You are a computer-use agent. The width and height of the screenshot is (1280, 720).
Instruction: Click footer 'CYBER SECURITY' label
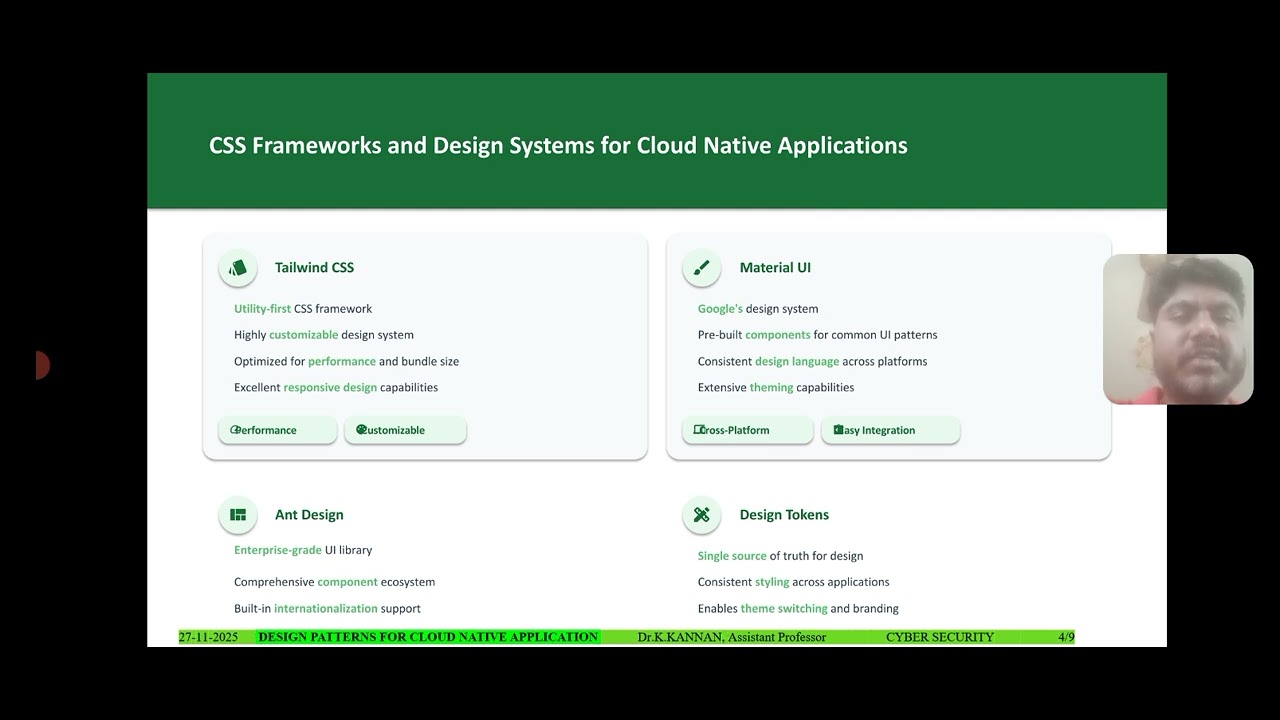point(940,637)
